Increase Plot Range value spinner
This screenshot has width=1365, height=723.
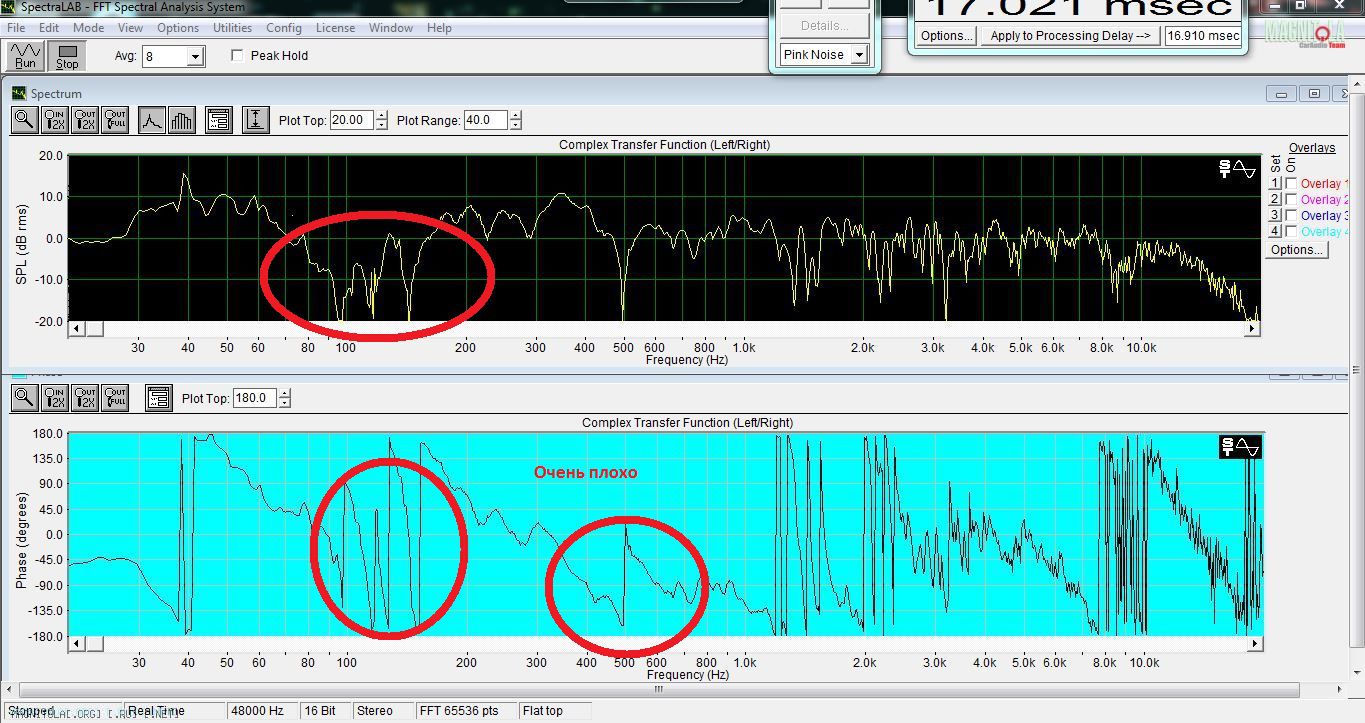coord(515,116)
